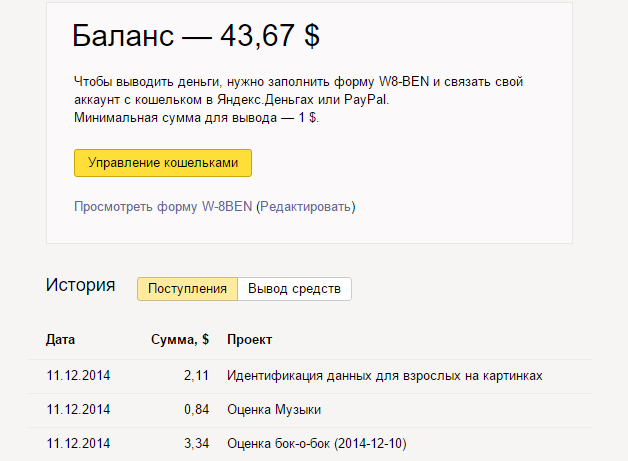Open the Просмотреть форму W-8BEN link

click(163, 207)
